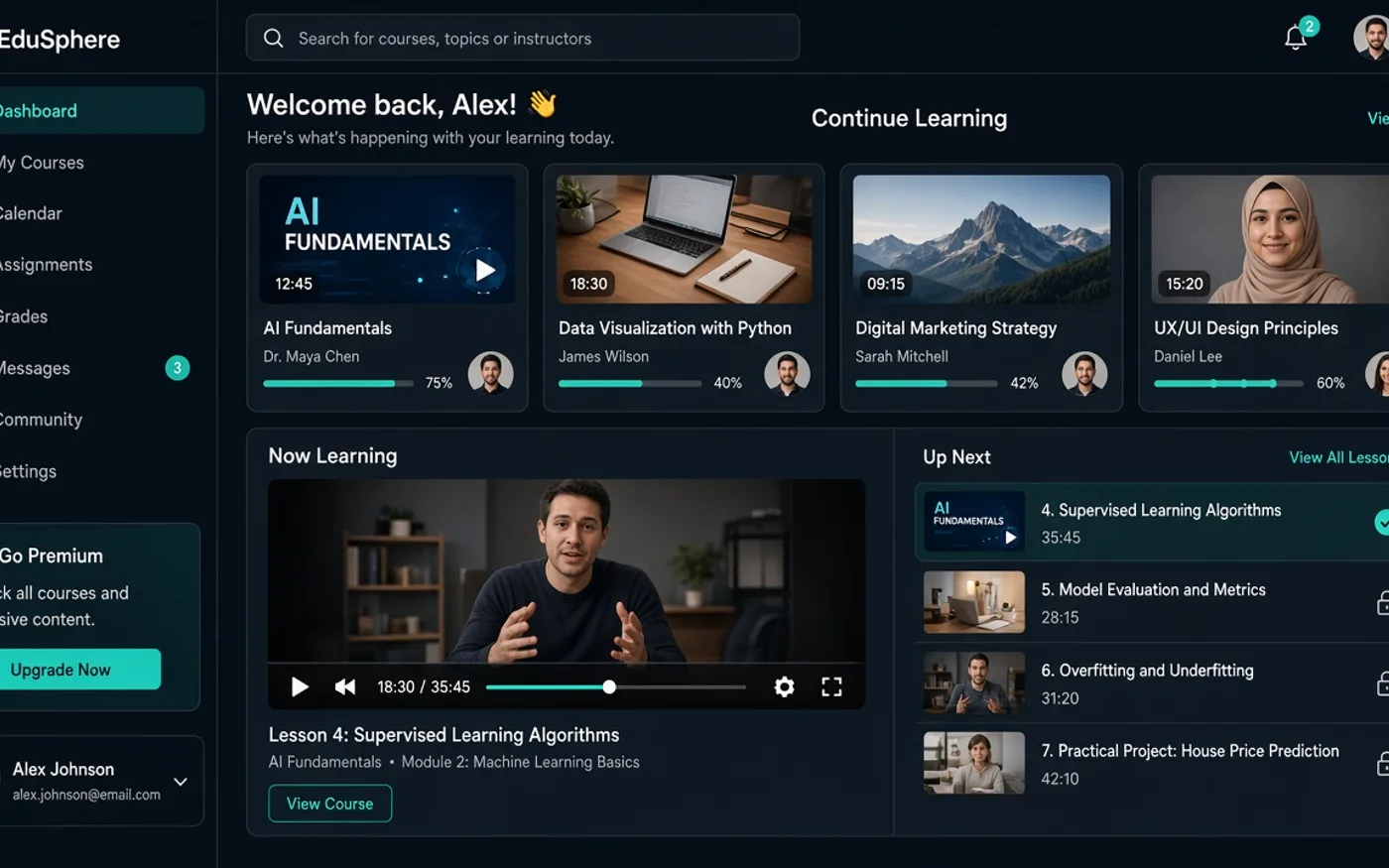Click UX/UI Design 60% progress bar

[1228, 383]
